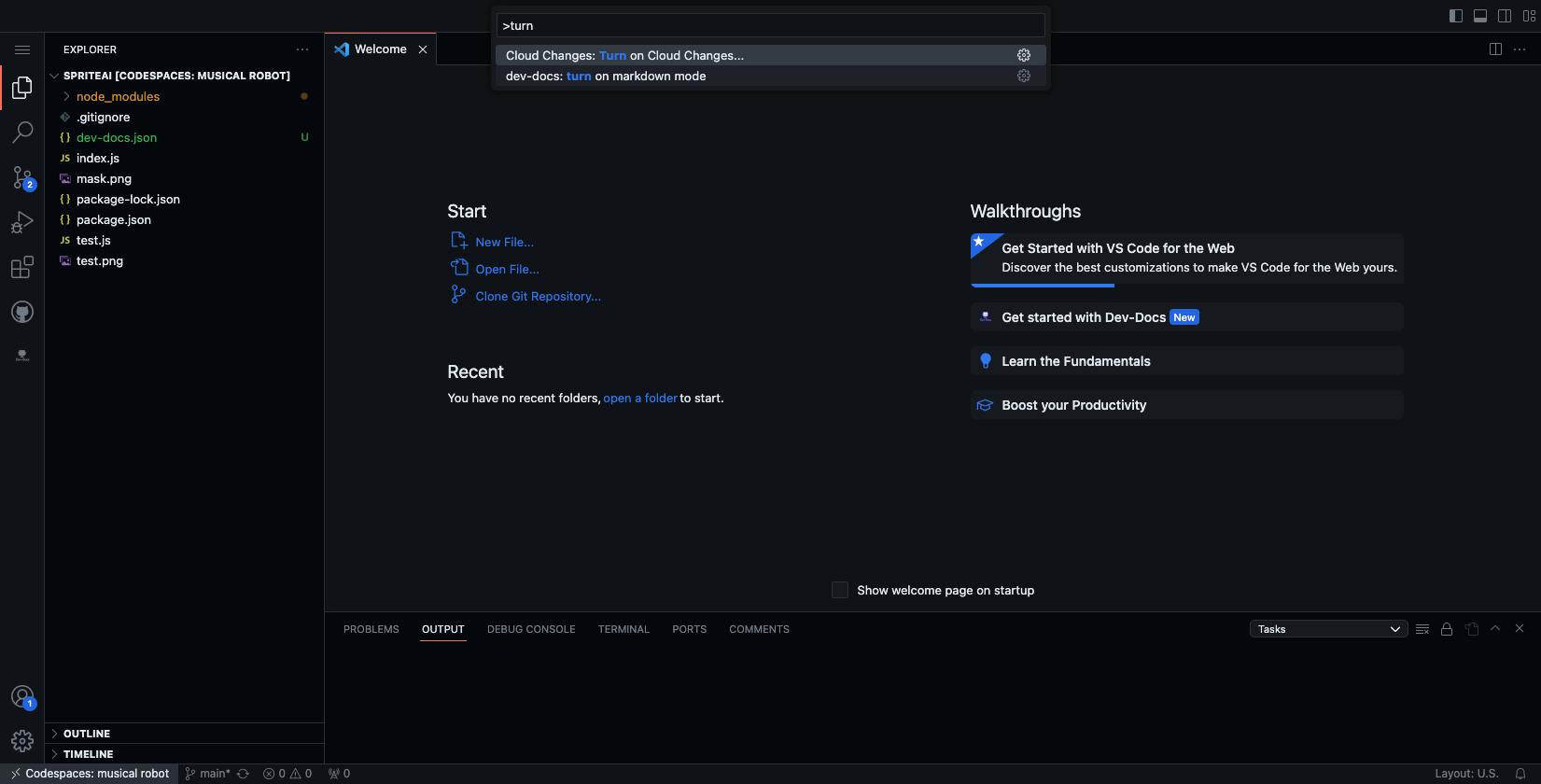
Task: Open the Tasks output channel dropdown
Action: click(1328, 629)
